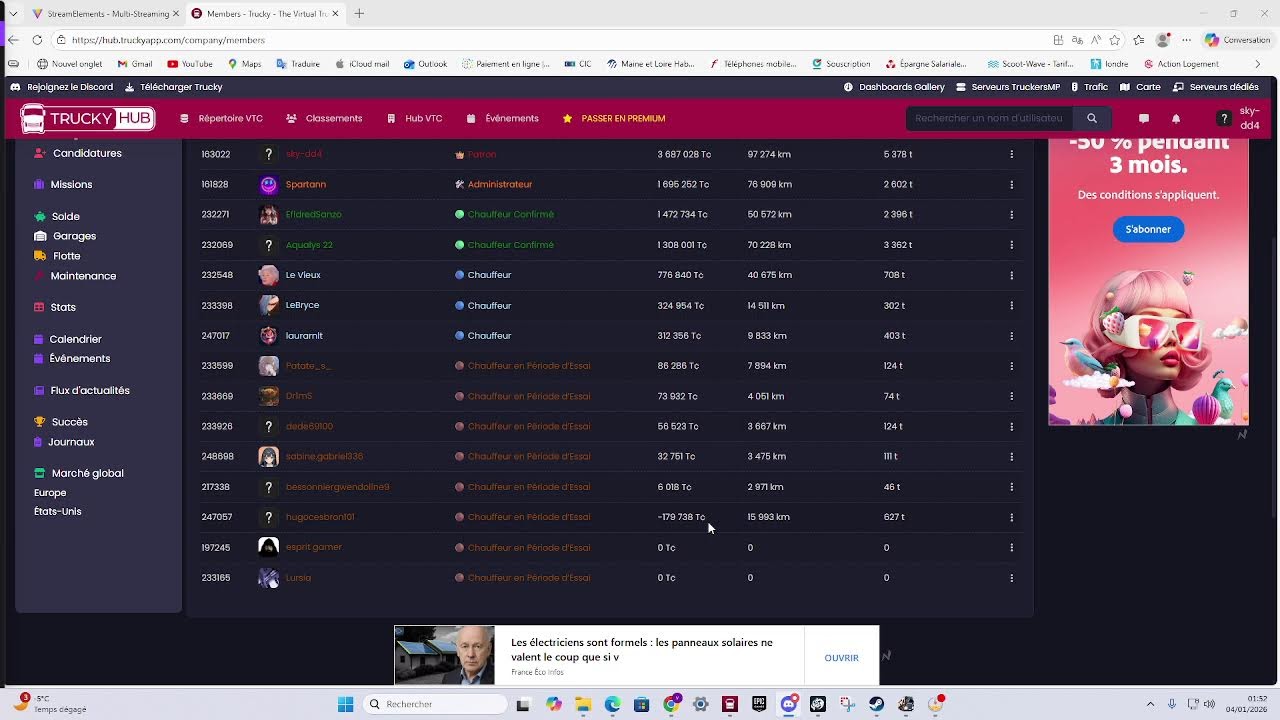1280x720 pixels.
Task: Click YouTube bookmark in bookmarks bar
Action: (189, 64)
